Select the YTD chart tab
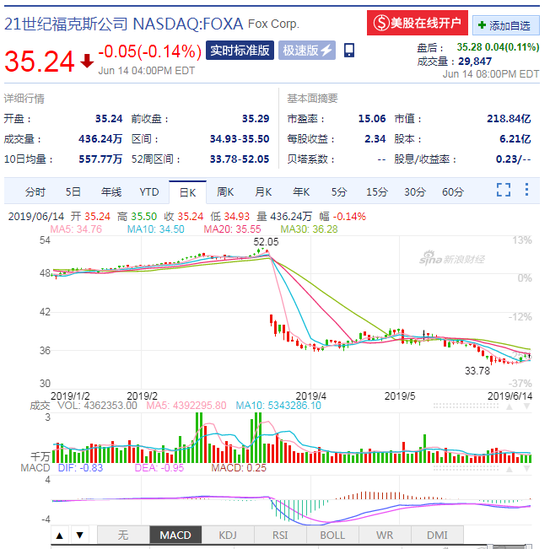Image resolution: width=550 pixels, height=549 pixels. coord(149,192)
